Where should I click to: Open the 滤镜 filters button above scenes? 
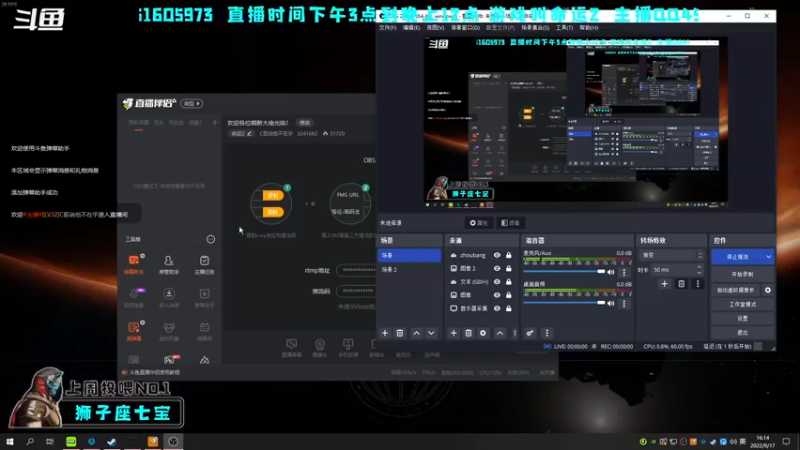click(510, 223)
